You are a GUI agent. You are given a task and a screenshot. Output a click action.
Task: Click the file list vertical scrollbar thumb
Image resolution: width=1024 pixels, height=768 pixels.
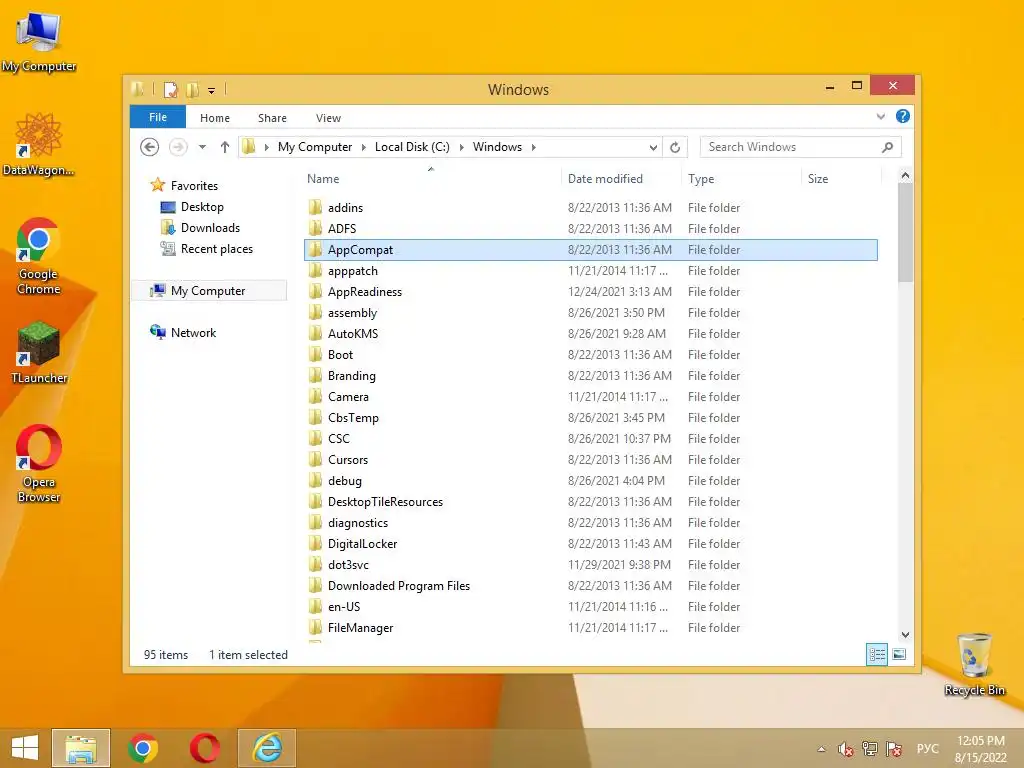[x=905, y=232]
